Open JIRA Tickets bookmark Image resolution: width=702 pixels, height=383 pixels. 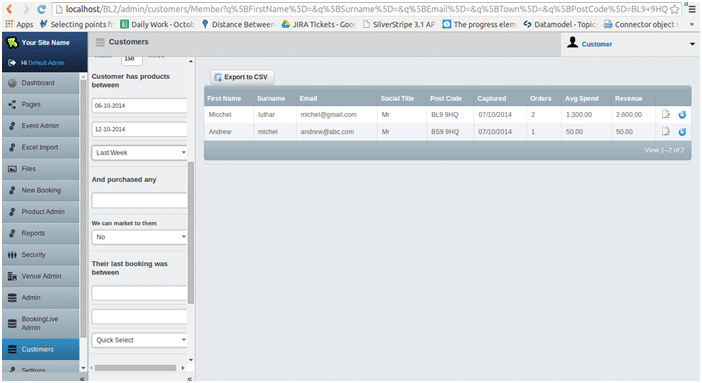point(318,24)
